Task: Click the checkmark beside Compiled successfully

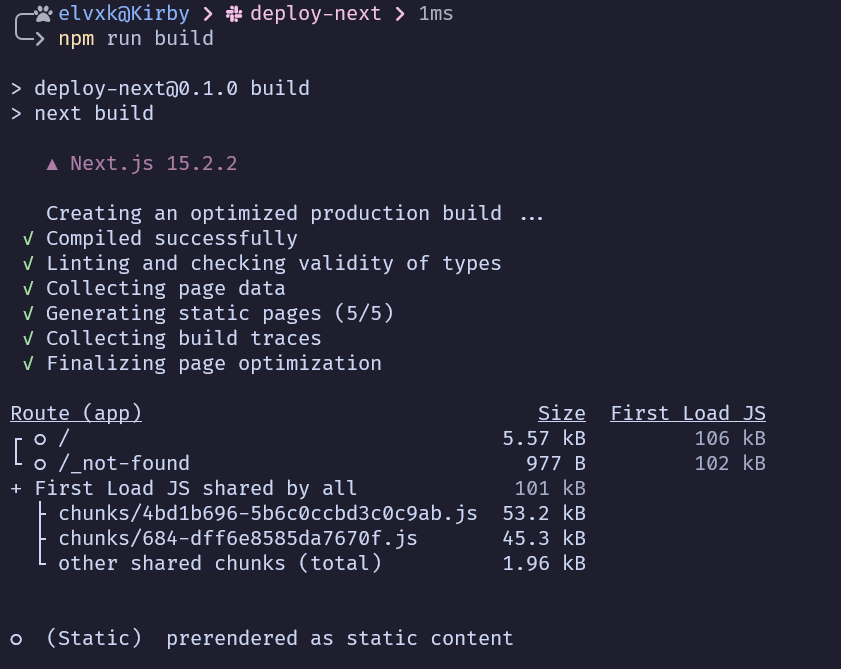Action: tap(28, 239)
